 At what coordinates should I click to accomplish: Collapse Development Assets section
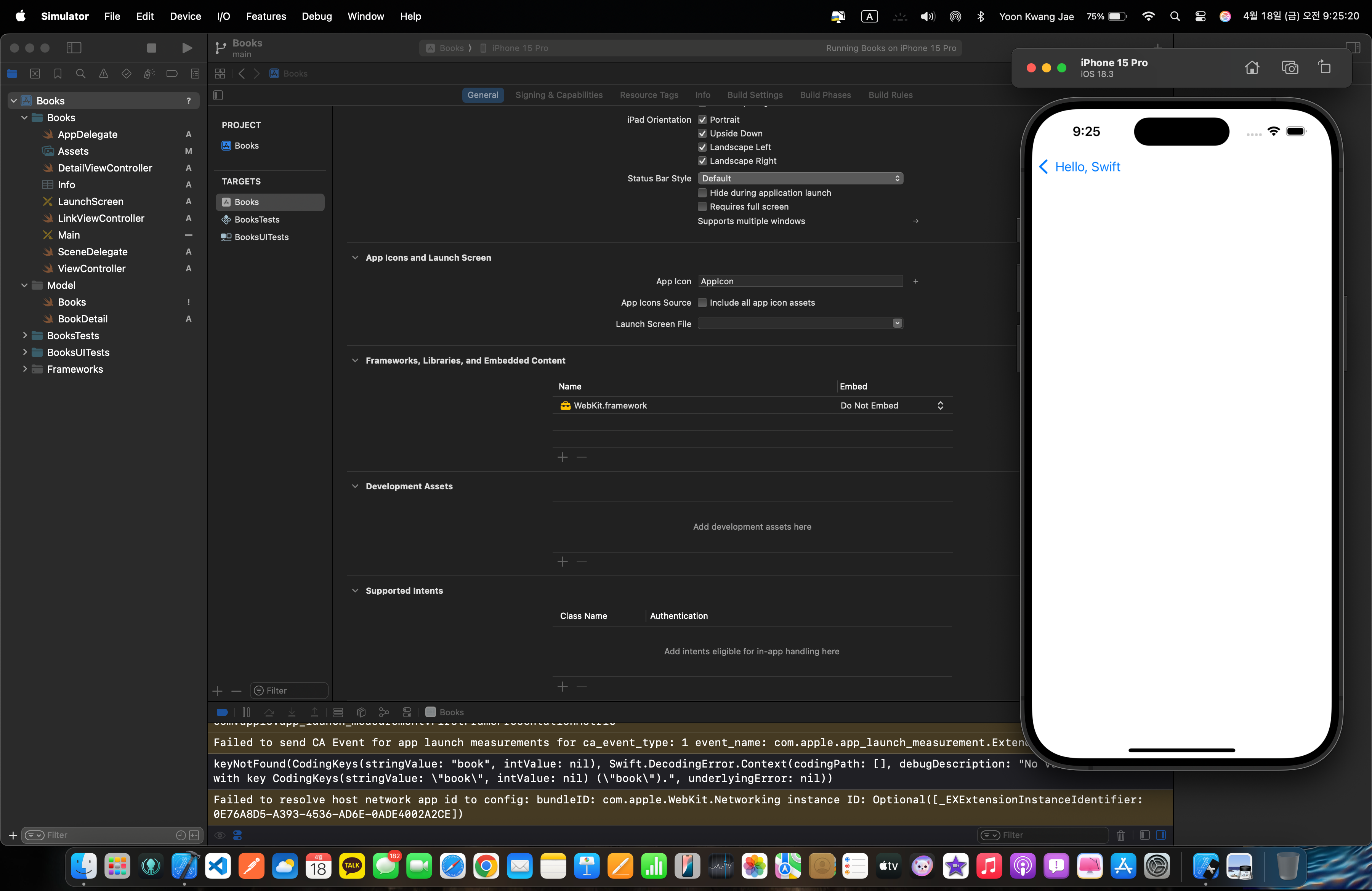[355, 486]
